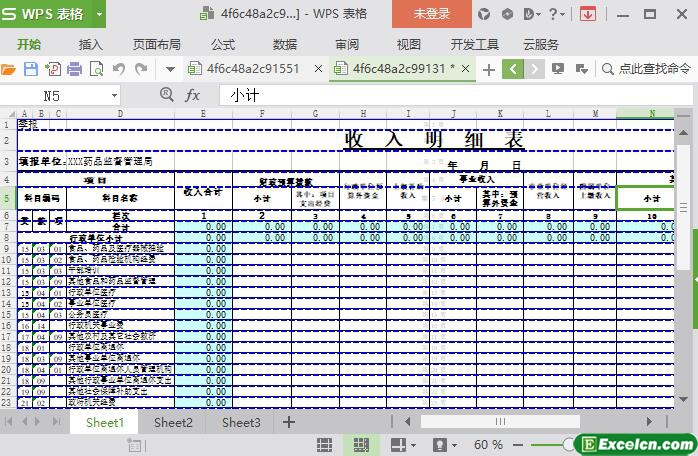Go to next tab with right arrow
Image resolution: width=698 pixels, height=456 pixels.
(534, 69)
